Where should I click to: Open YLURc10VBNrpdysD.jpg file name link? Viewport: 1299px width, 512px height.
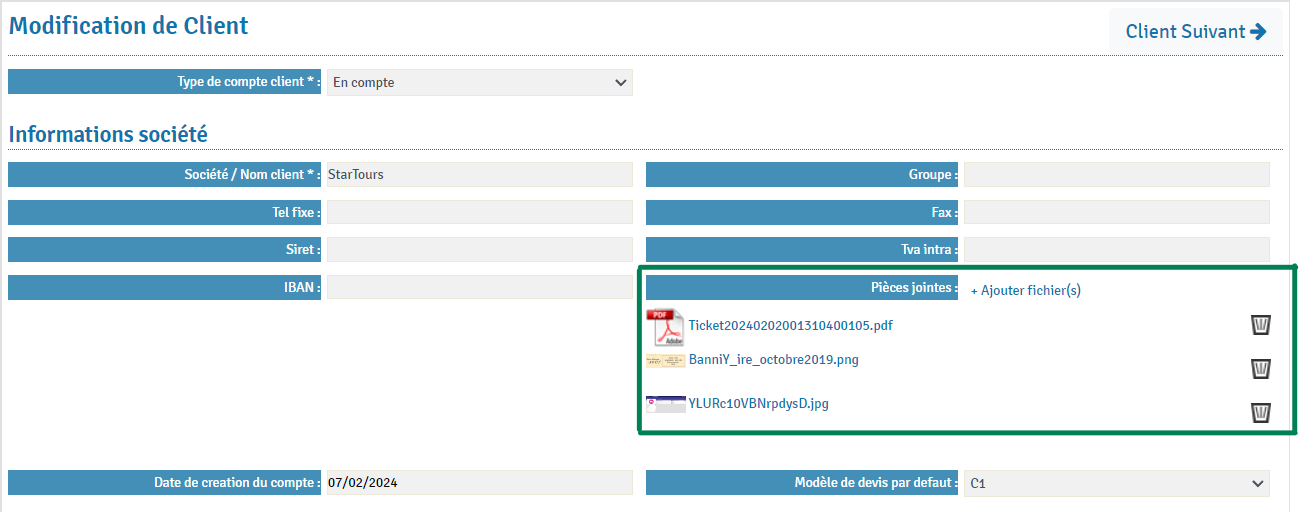click(758, 404)
